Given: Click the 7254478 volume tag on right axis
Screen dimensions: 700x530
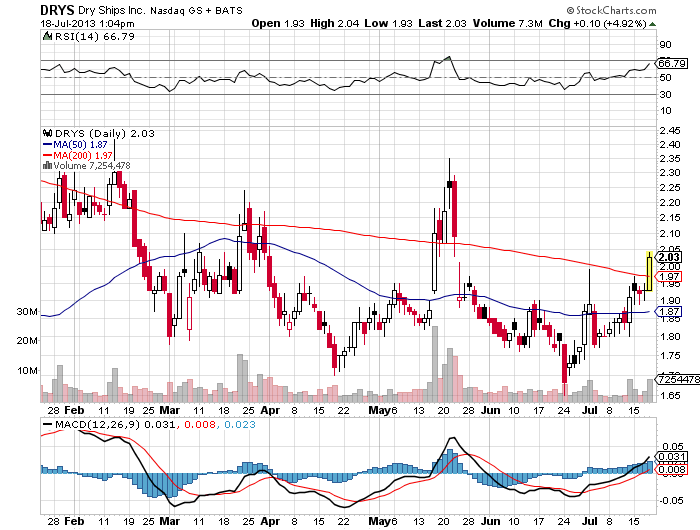Looking at the screenshot, I should (678, 380).
